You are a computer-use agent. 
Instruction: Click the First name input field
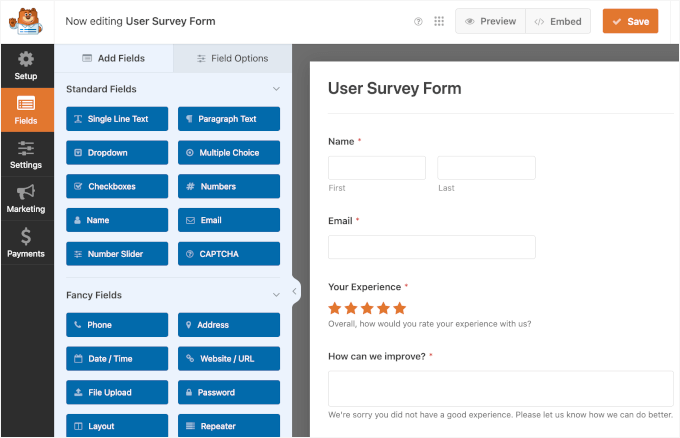click(x=377, y=168)
